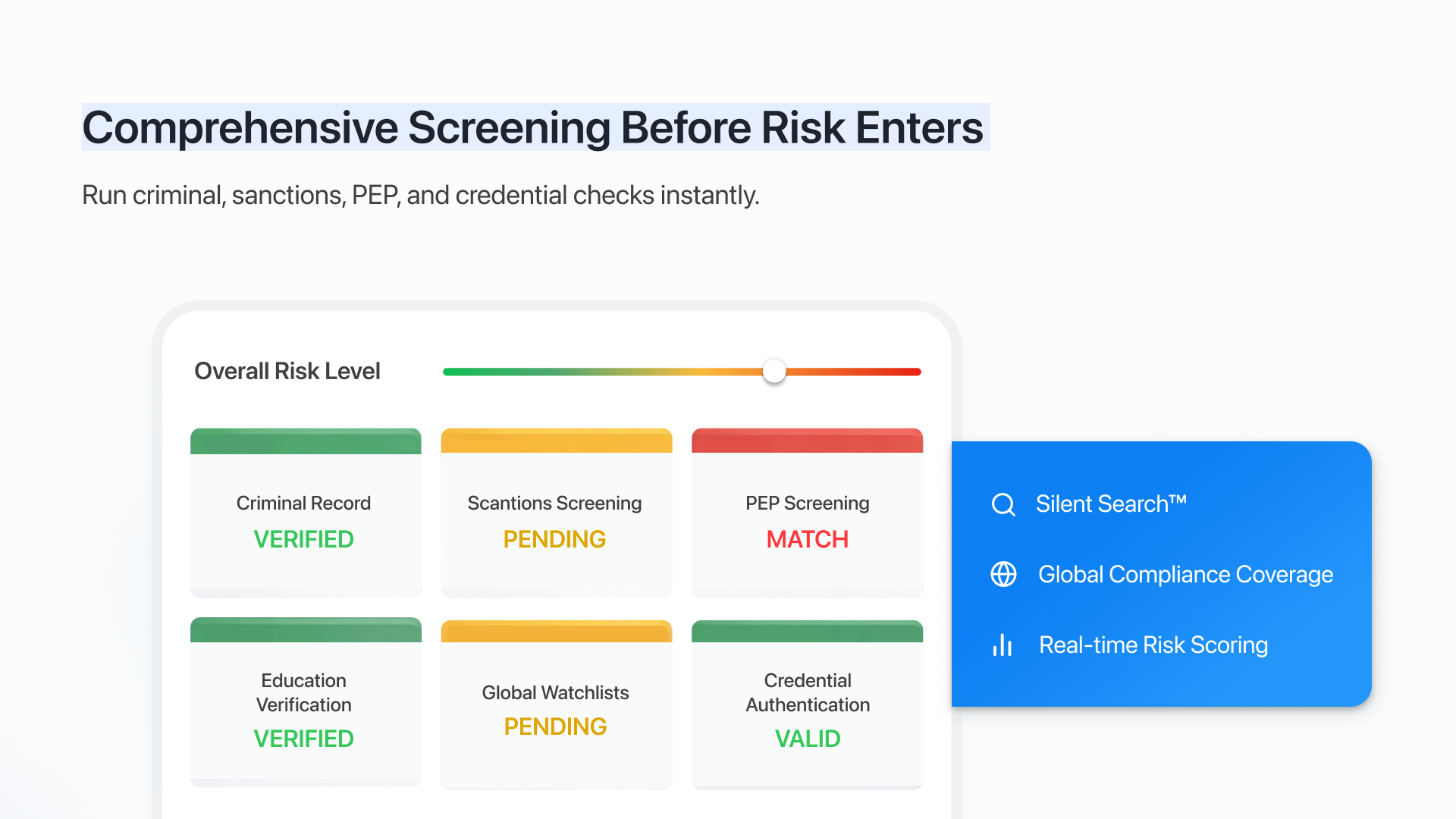Select the PEP Screening card
This screenshot has height=819, width=1456.
click(807, 513)
